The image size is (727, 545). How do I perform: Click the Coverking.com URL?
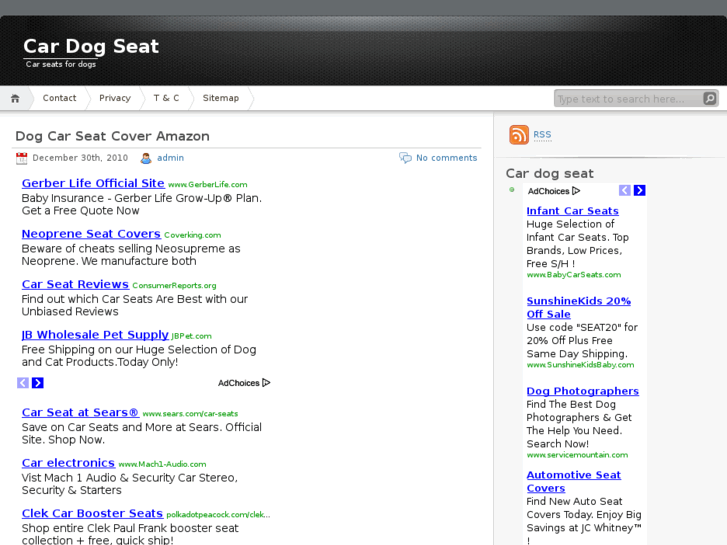tap(192, 235)
